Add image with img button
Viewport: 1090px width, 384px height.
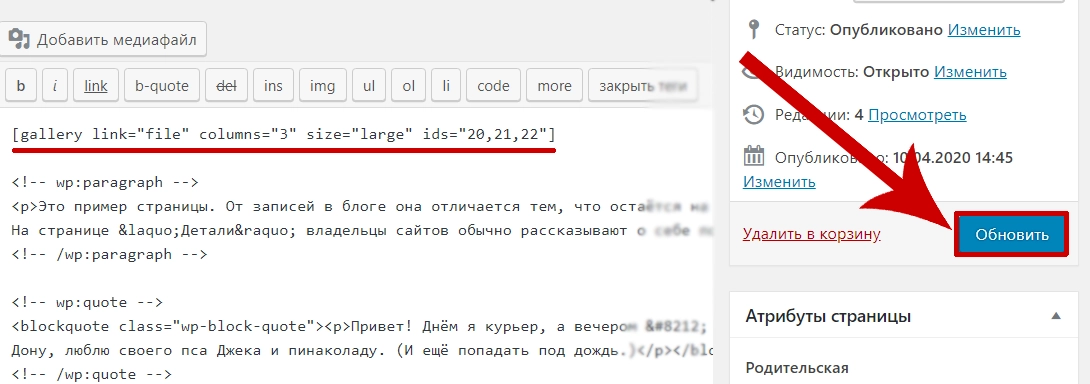(x=323, y=86)
